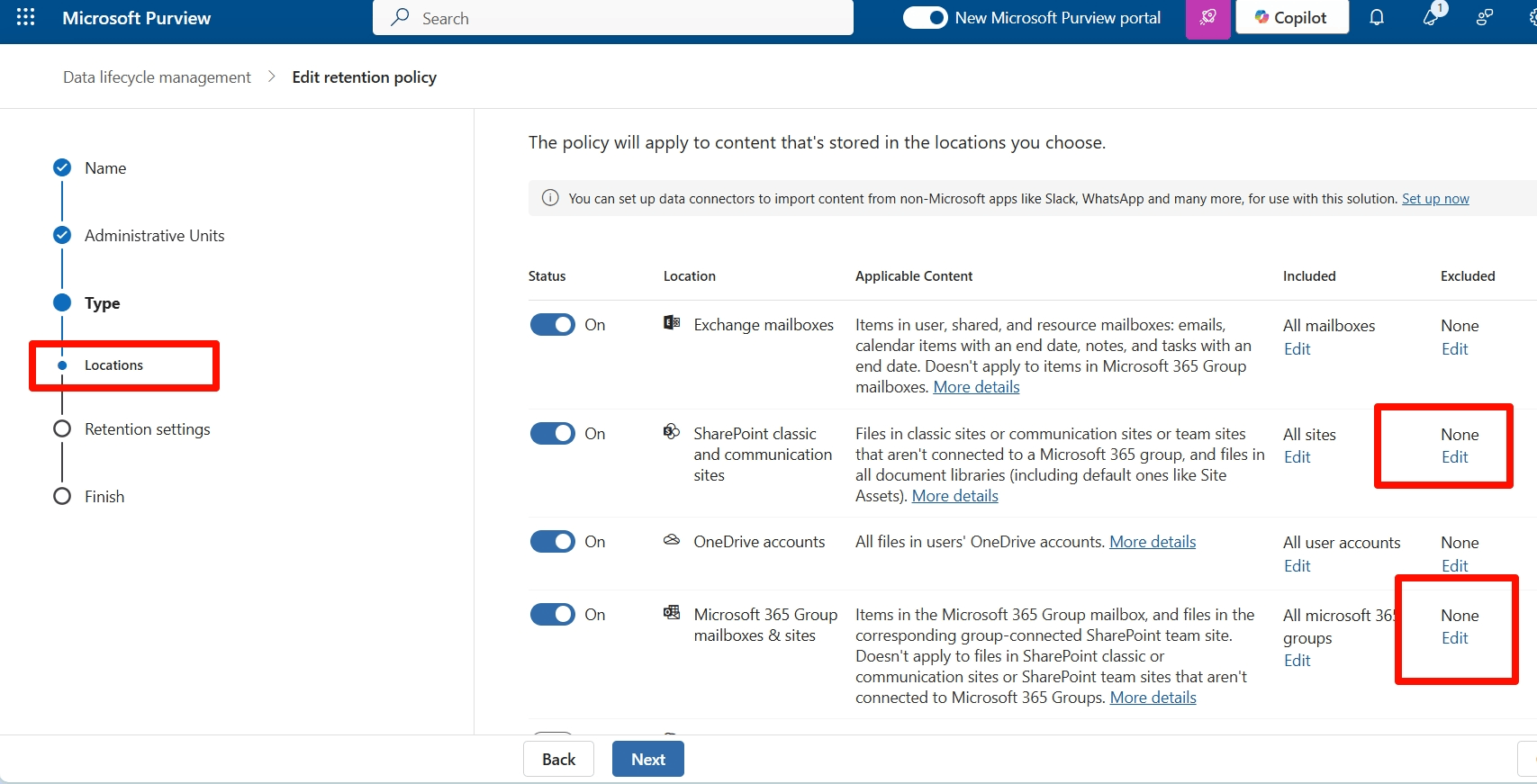
Task: Edit included Microsoft 365 groups
Action: 1297,660
